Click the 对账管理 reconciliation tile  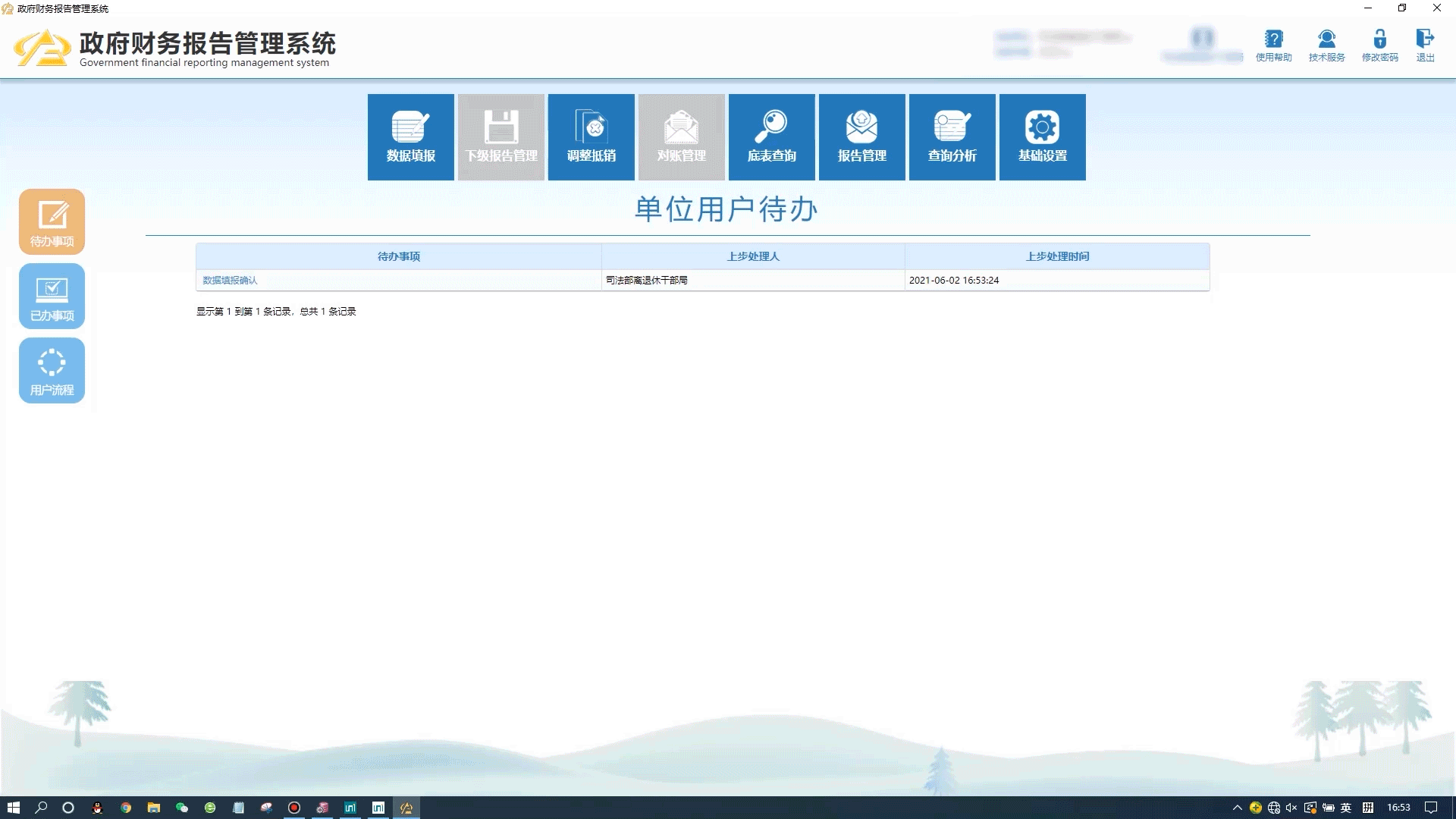click(681, 137)
